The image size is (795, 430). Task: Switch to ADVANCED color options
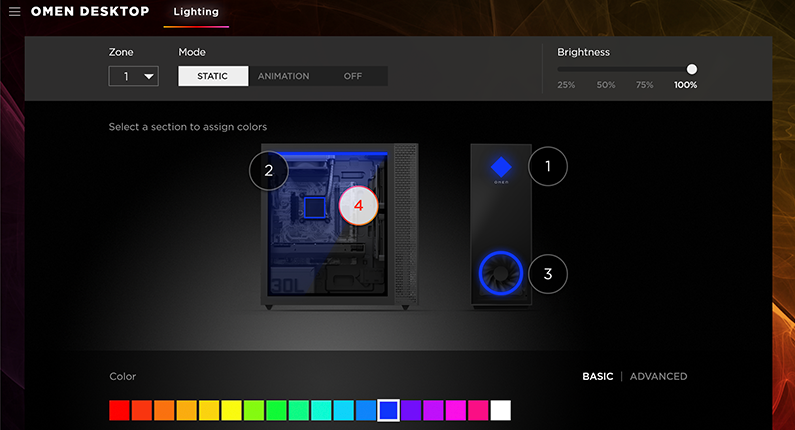coord(659,376)
